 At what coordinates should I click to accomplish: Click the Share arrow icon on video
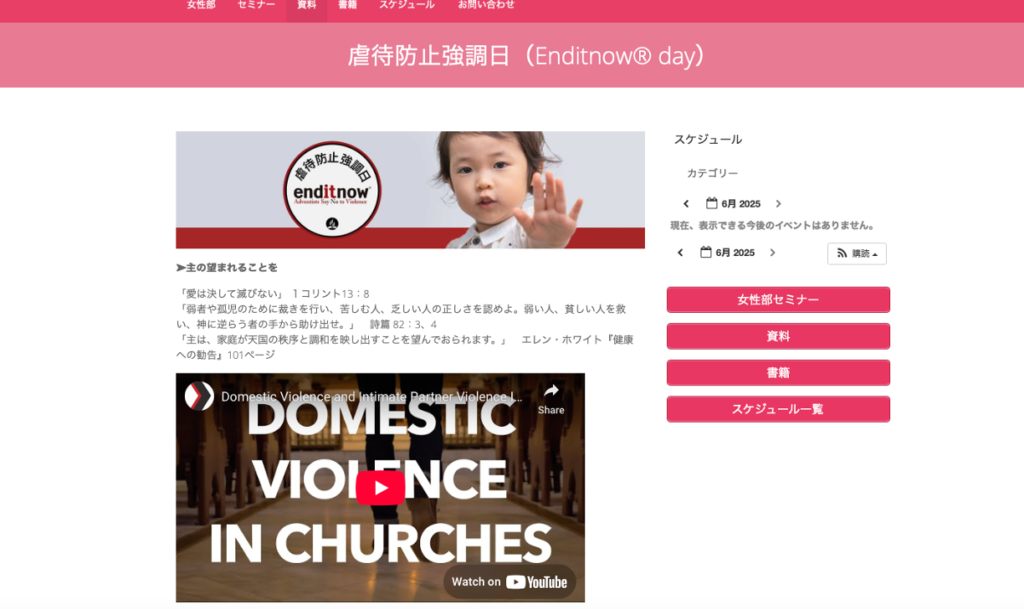[551, 391]
